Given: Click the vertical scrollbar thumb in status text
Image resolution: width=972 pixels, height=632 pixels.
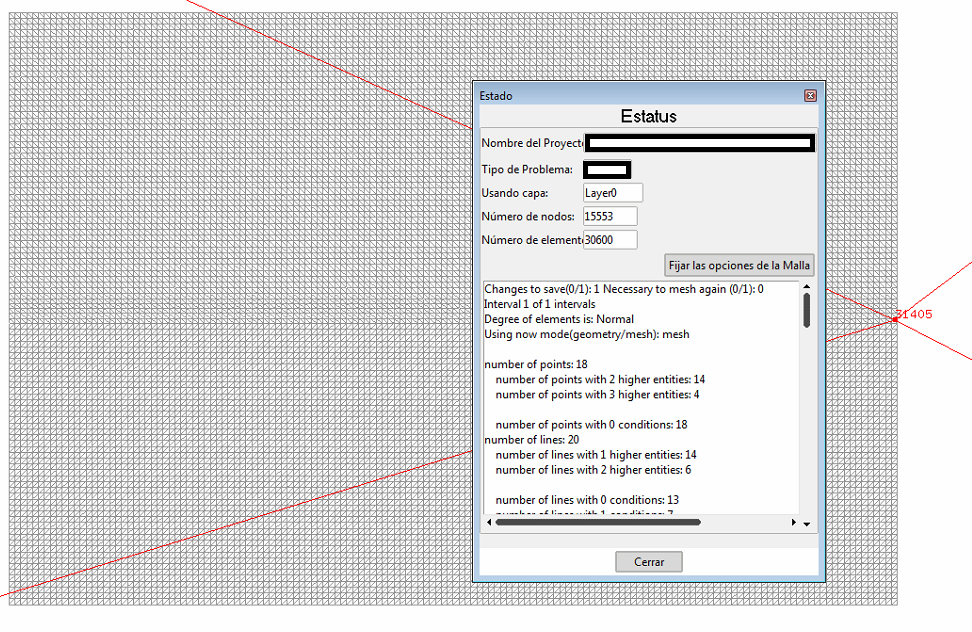Looking at the screenshot, I should point(806,310).
